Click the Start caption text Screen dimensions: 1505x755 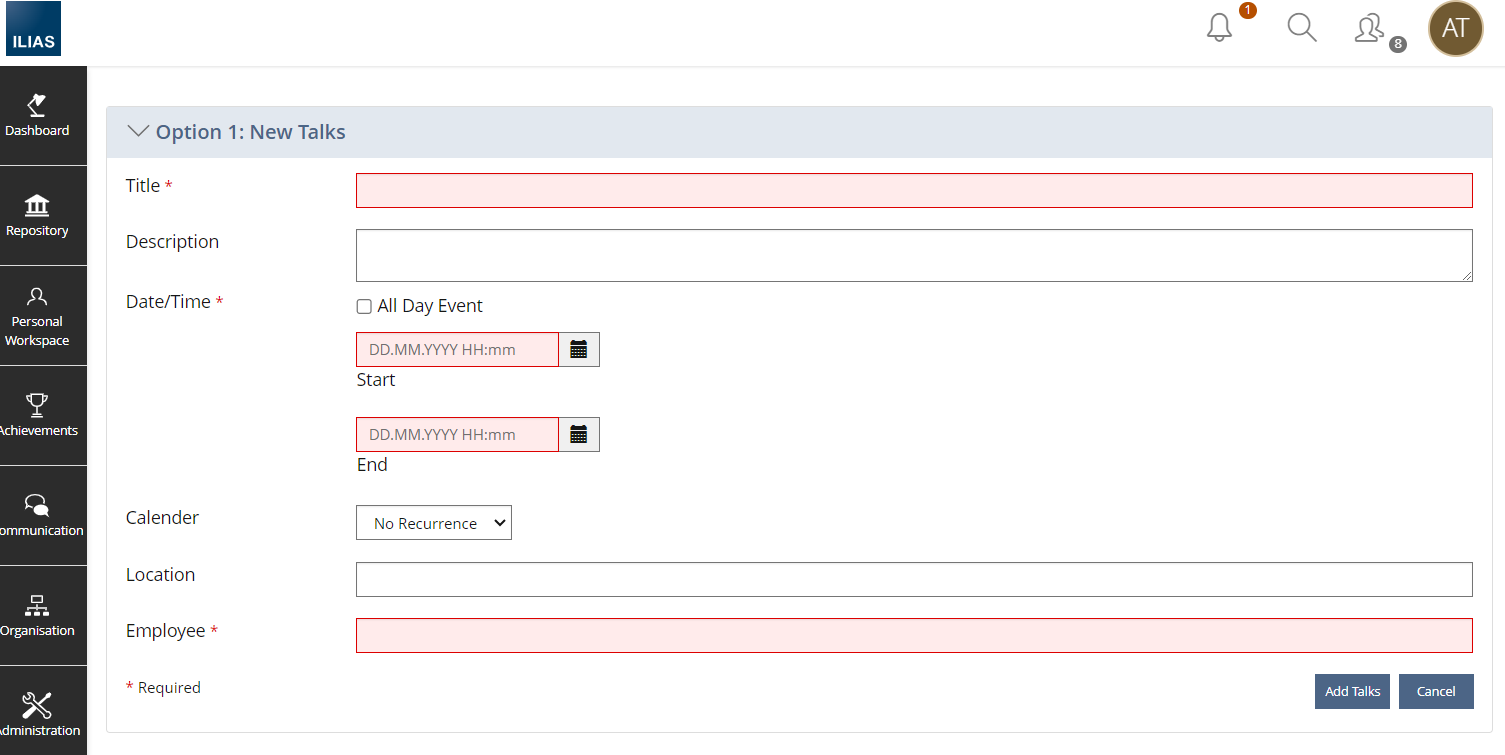pos(376,380)
